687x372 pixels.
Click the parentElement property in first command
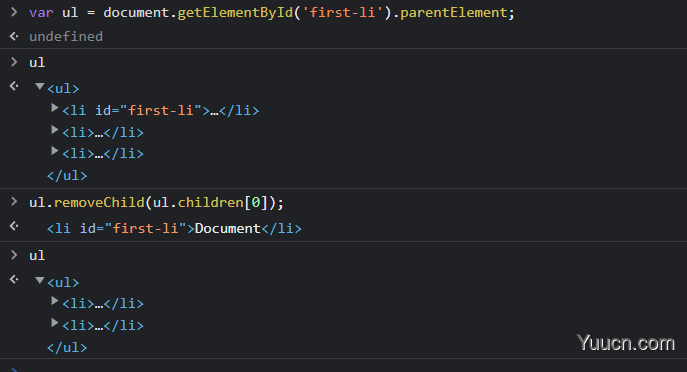(453, 13)
